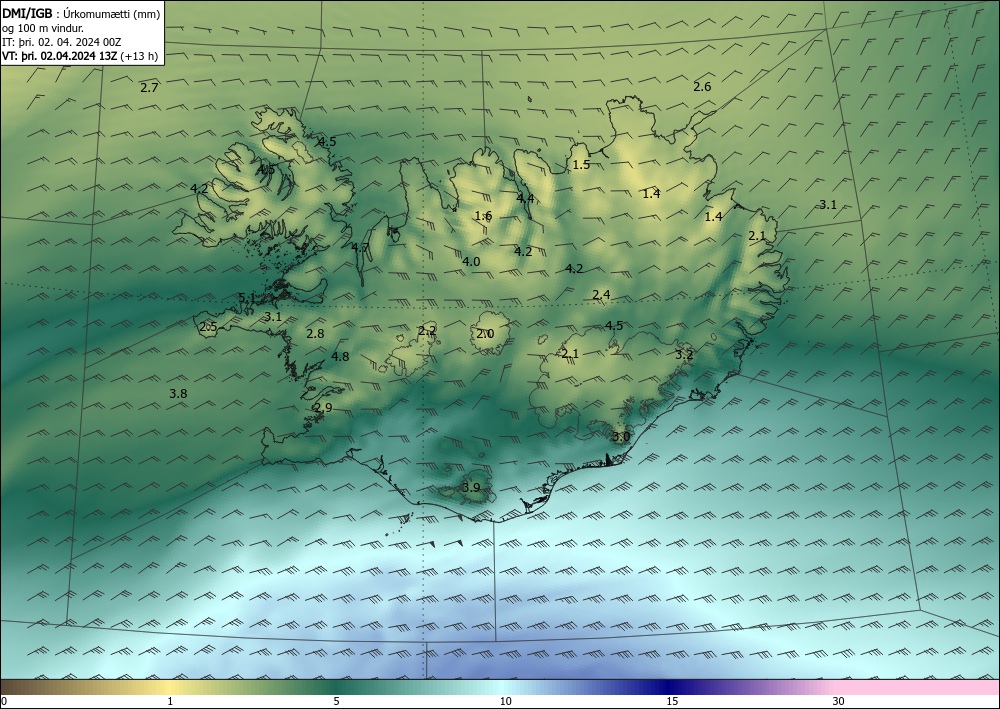Viewport: 1000px width, 709px height.
Task: Click the DMI/IGB Úrkomumætti (mm) title text
Action: coord(81,14)
